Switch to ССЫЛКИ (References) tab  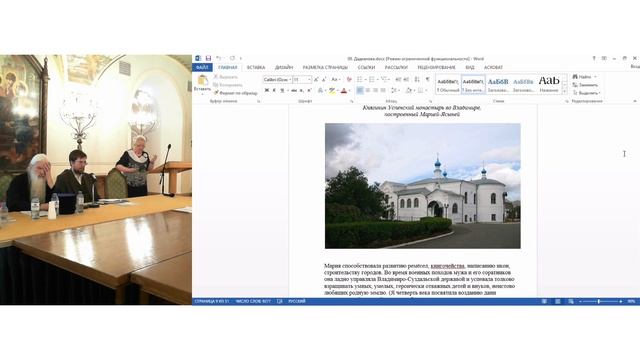pyautogui.click(x=366, y=67)
